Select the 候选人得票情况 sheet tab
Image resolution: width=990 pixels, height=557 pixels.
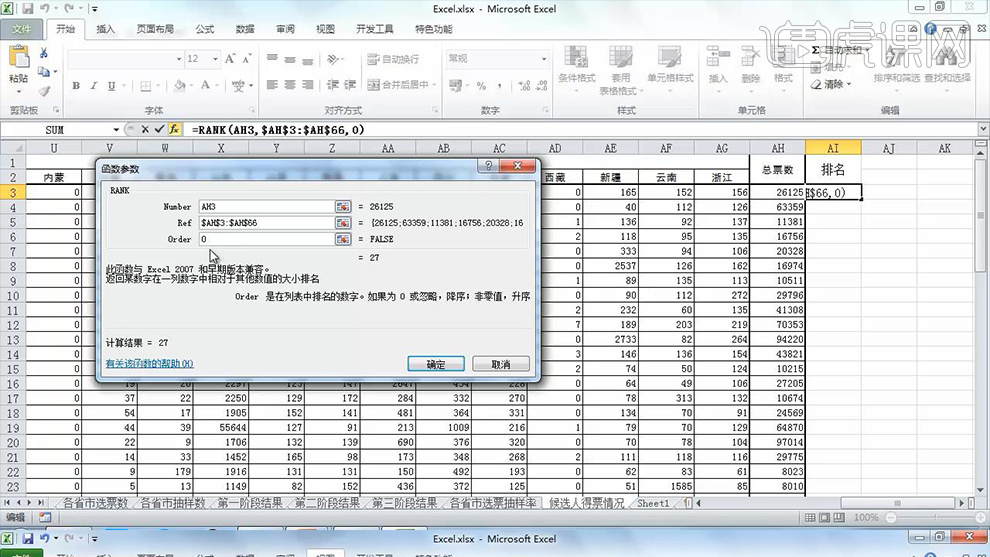tap(587, 503)
